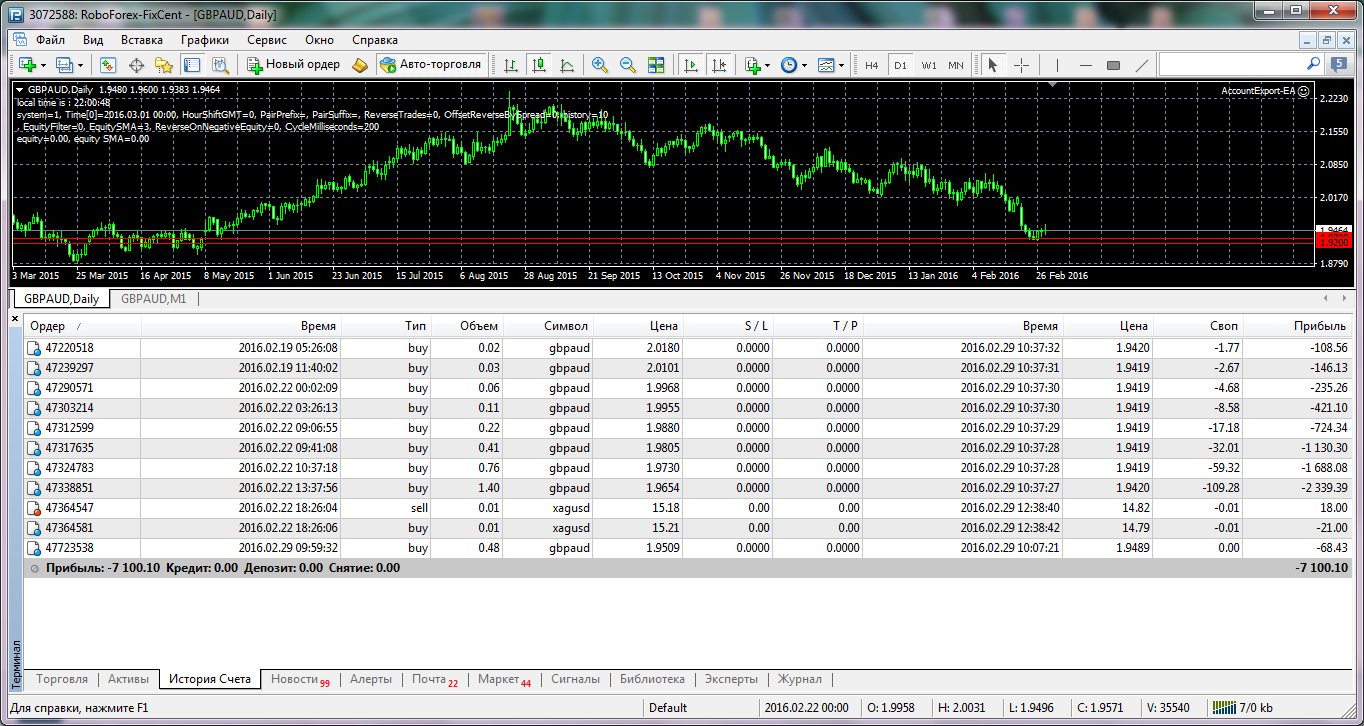Select the trendline drawing tool
Viewport: 1364px width, 726px height.
tap(1141, 65)
